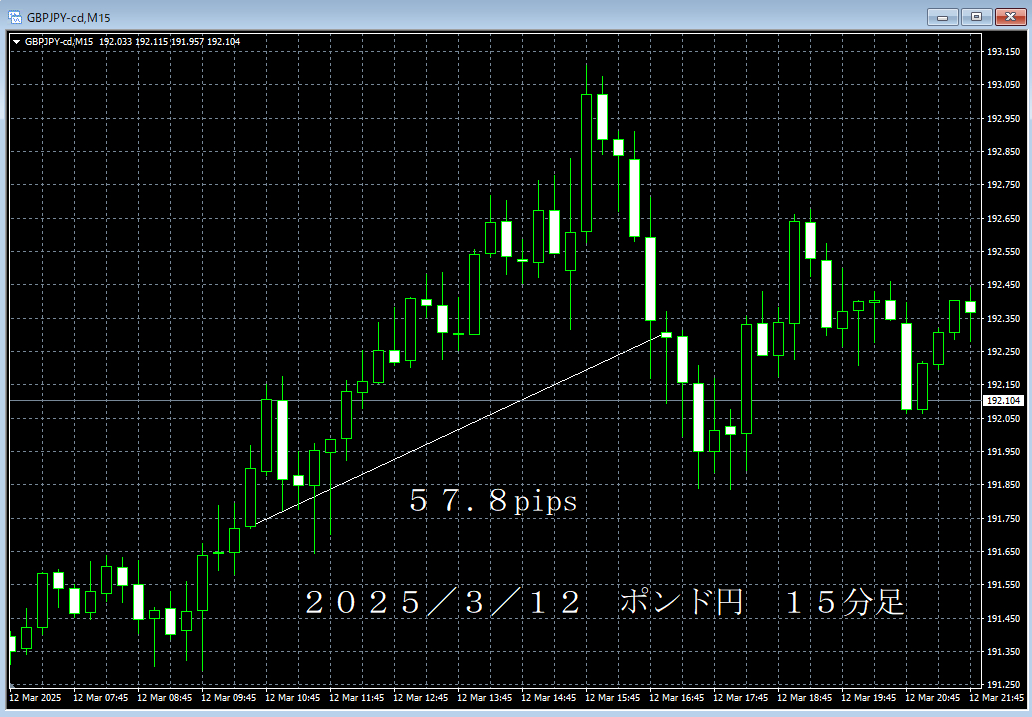This screenshot has height=717, width=1032.
Task: Expand the triangle beside GBPJPY-cd,M15 label
Action: click(x=16, y=41)
